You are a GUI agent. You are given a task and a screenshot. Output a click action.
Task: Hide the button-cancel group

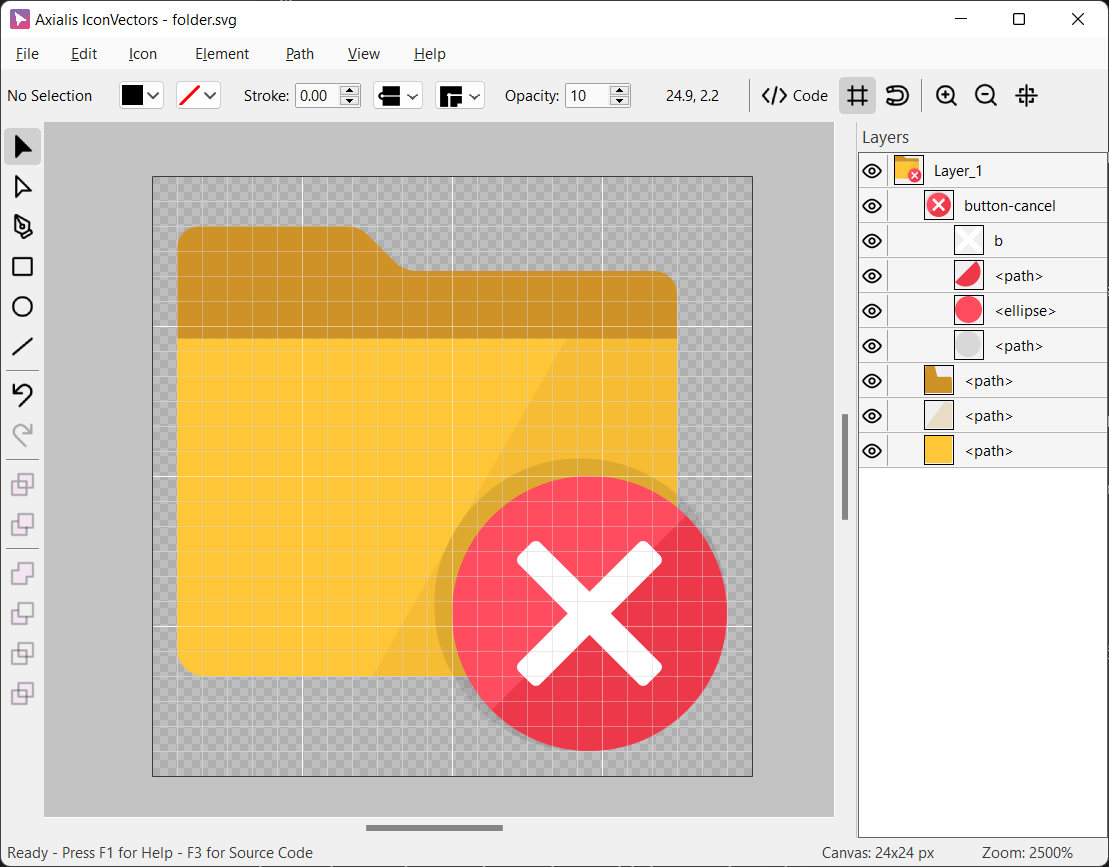tap(872, 206)
